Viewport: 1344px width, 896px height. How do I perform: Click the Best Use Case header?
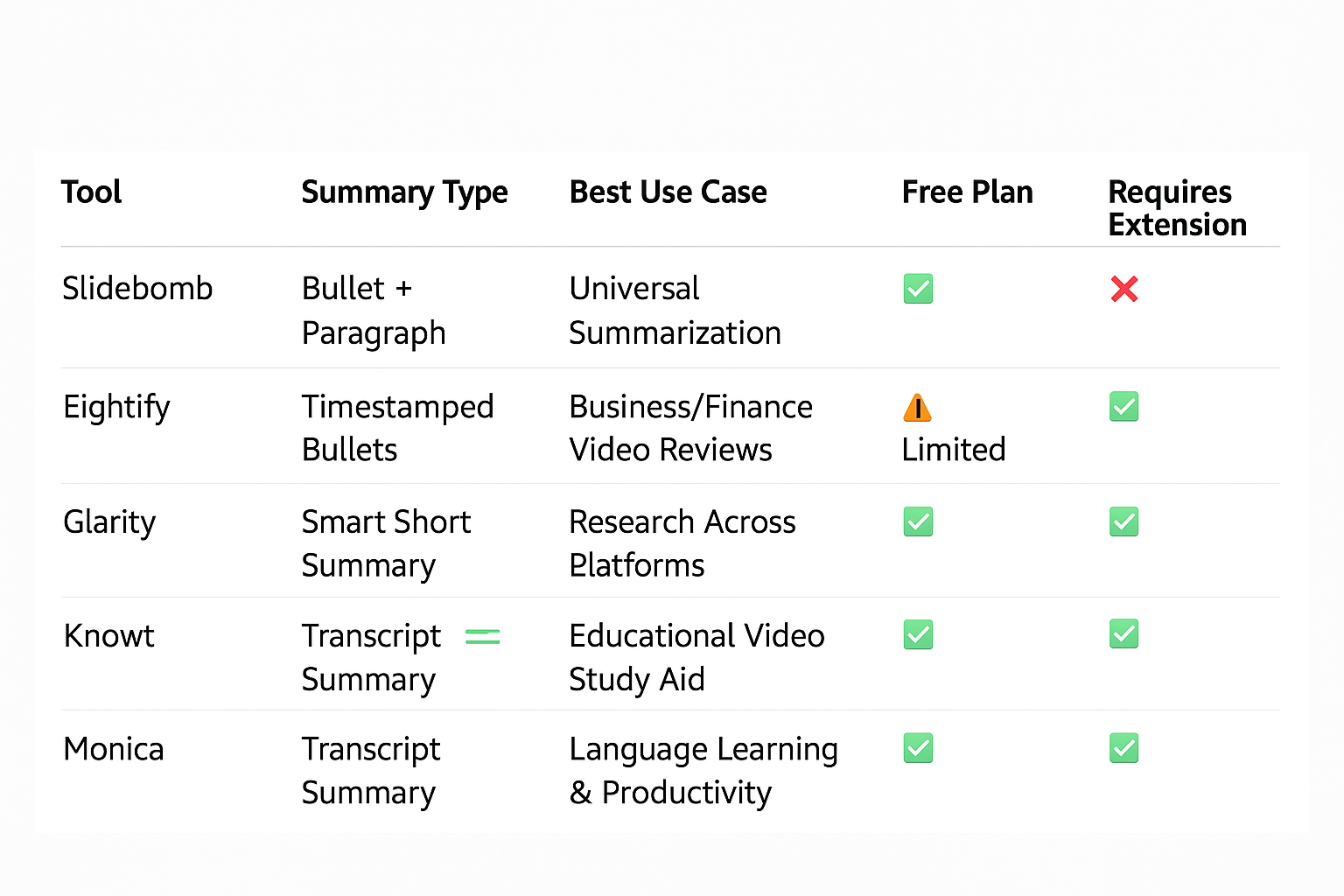click(x=668, y=192)
